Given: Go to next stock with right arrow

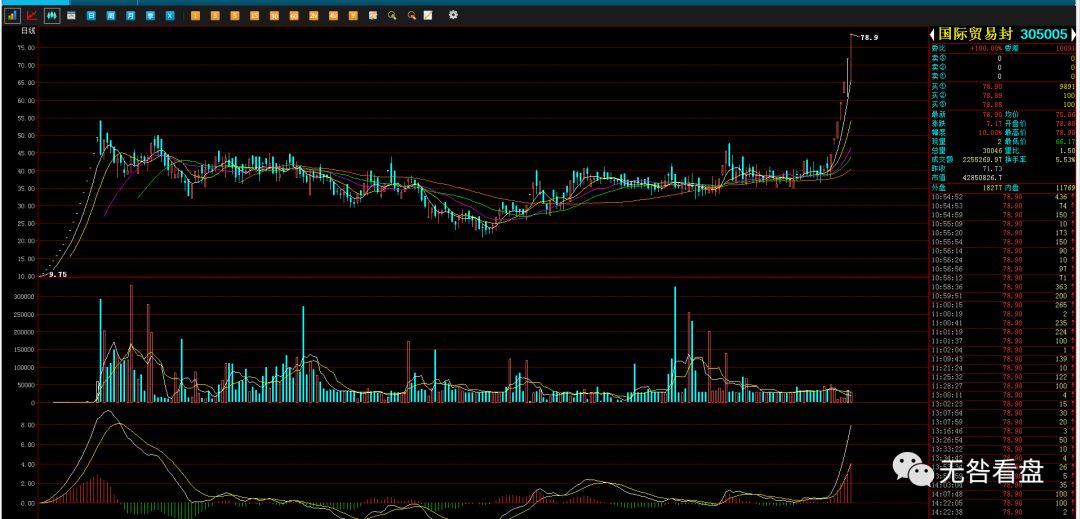Looking at the screenshot, I should coord(1073,34).
